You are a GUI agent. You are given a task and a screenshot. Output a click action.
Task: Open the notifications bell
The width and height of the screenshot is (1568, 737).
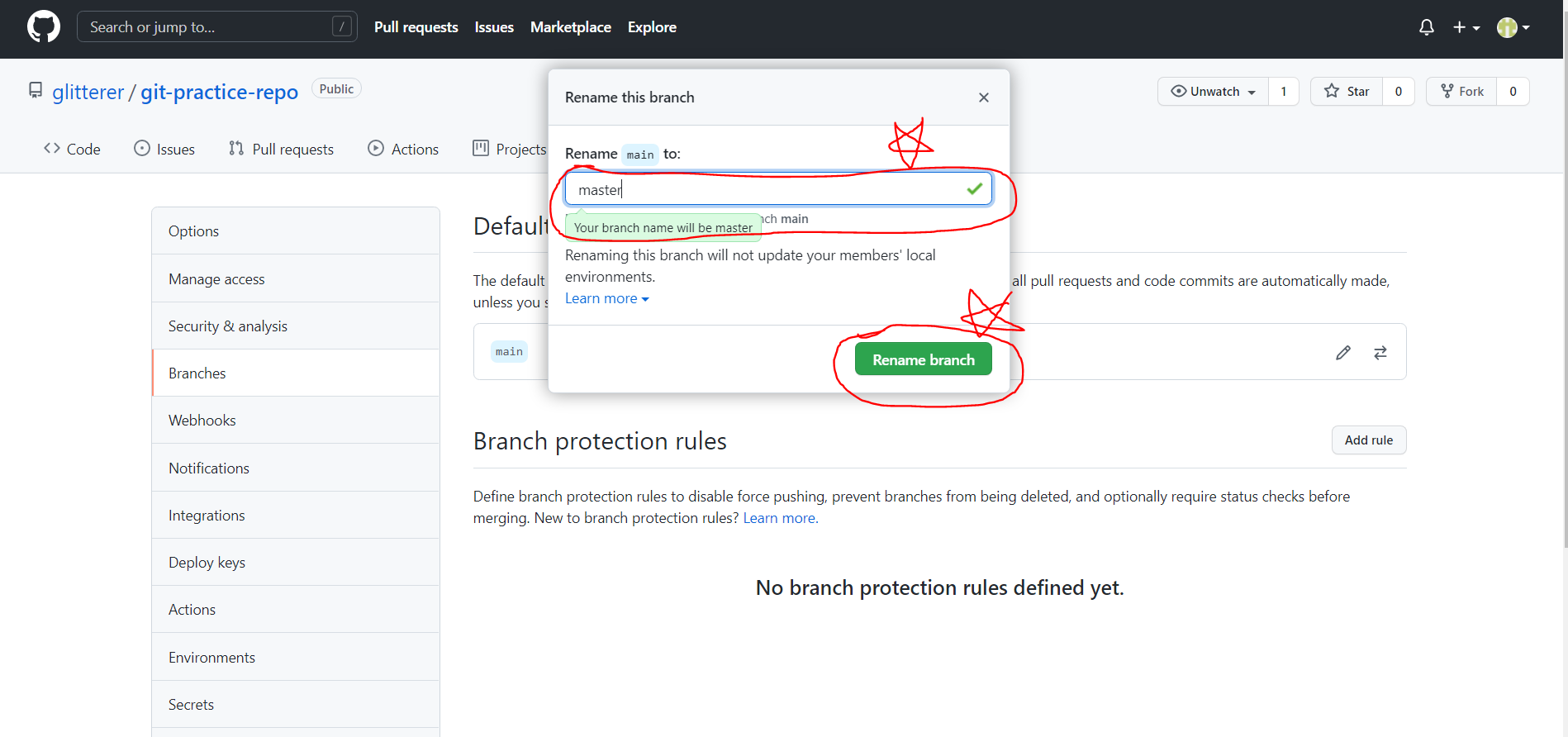(x=1426, y=27)
